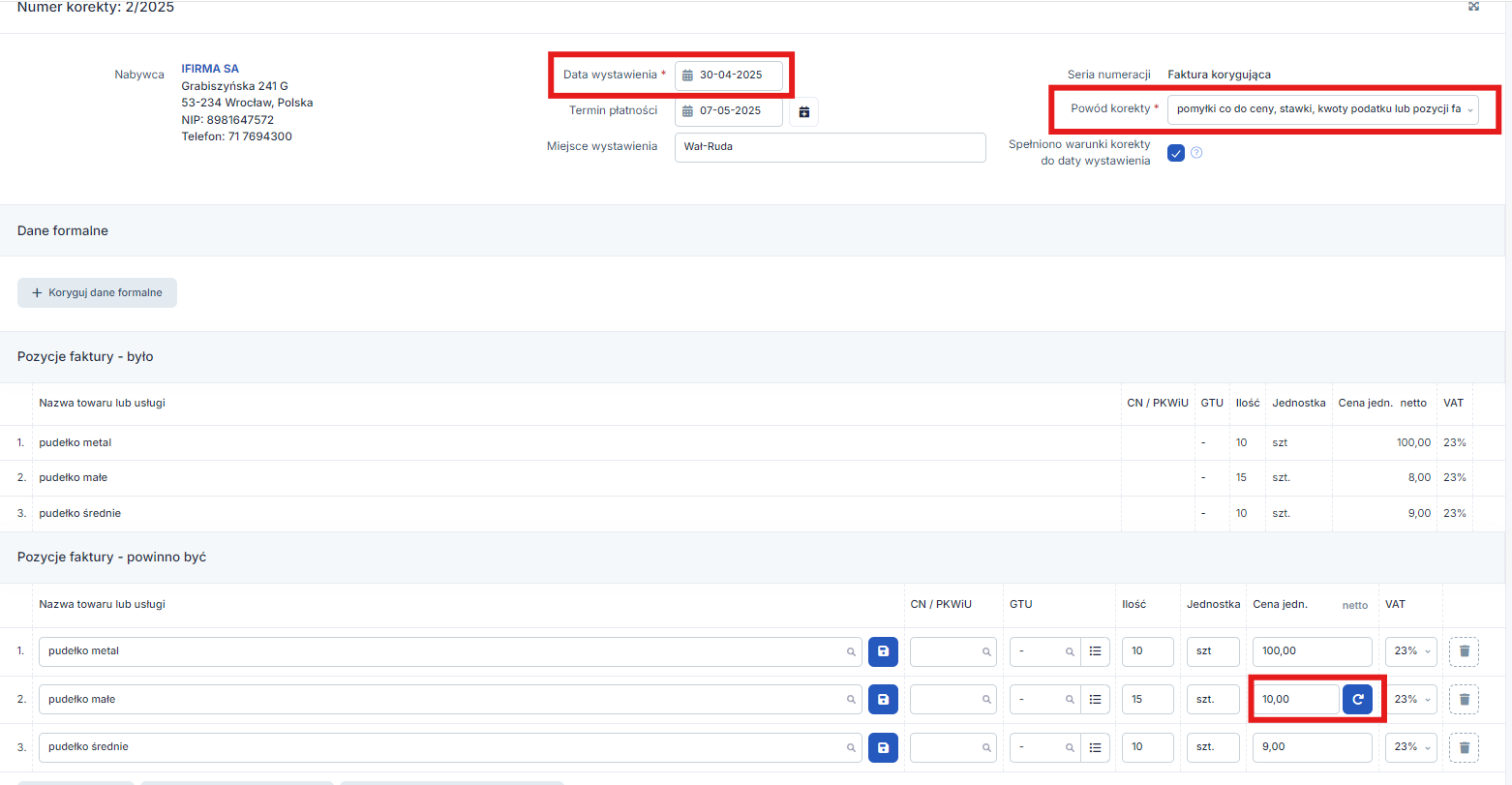The height and width of the screenshot is (785, 1512).
Task: Click unit price field showing 100,00
Action: point(1313,651)
